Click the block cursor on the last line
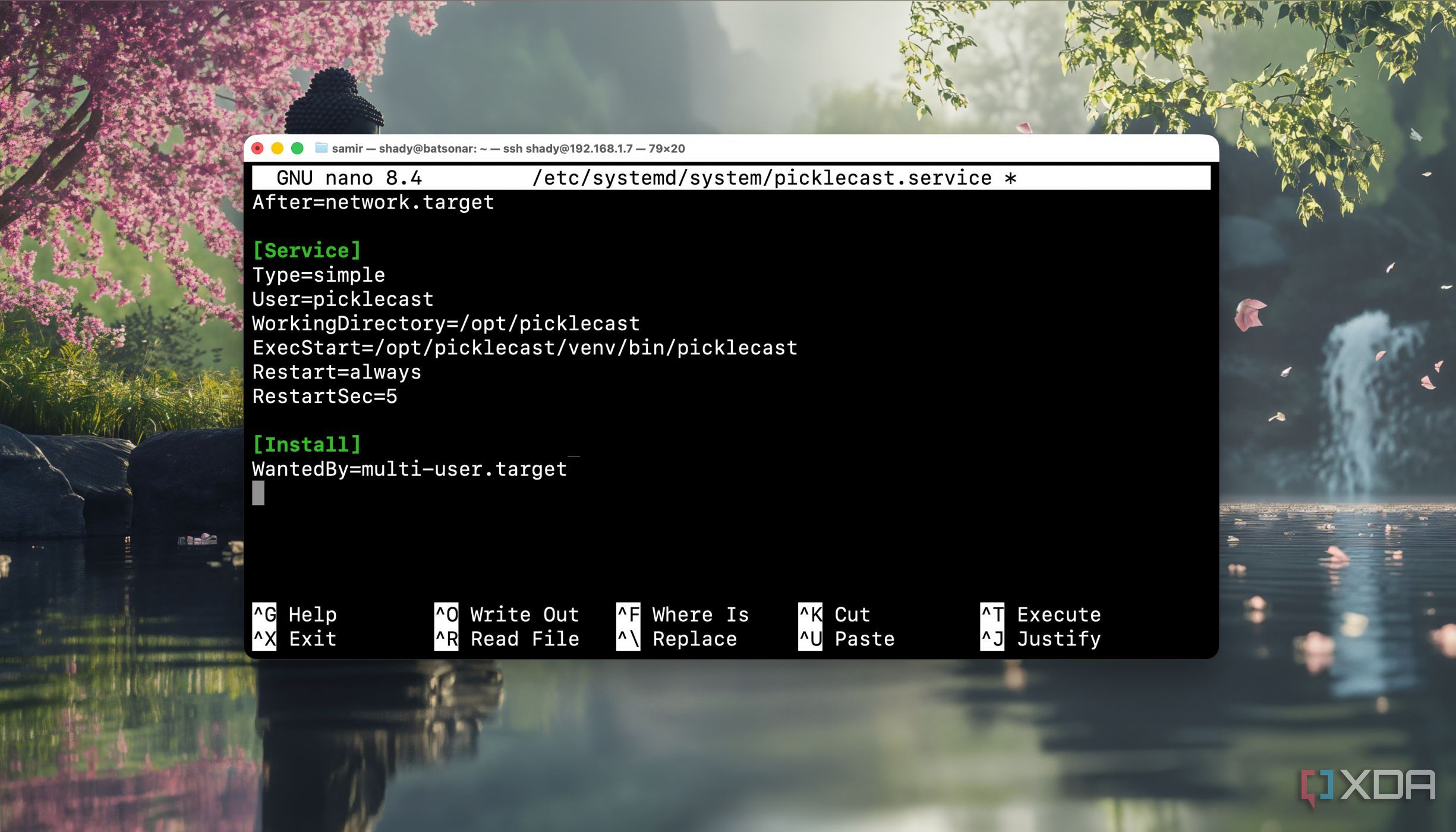 point(258,493)
